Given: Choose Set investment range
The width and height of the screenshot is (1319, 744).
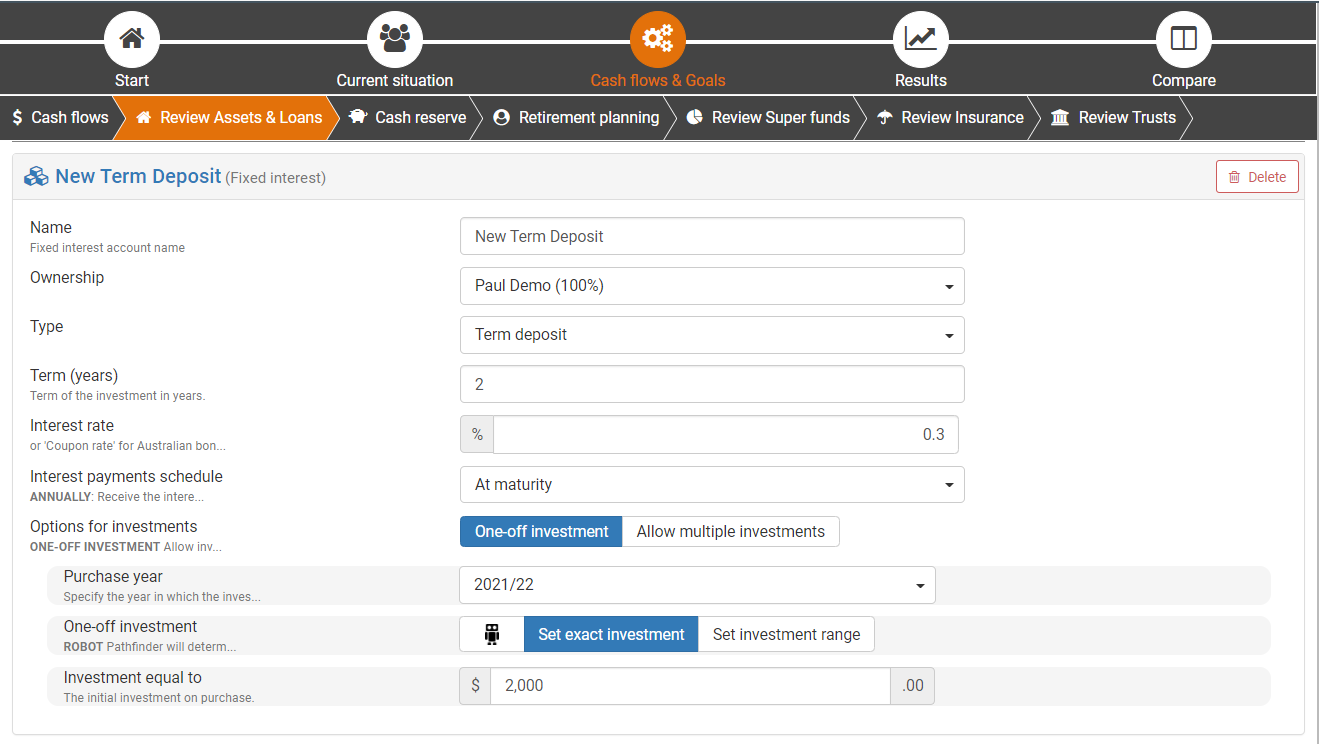Looking at the screenshot, I should point(786,634).
